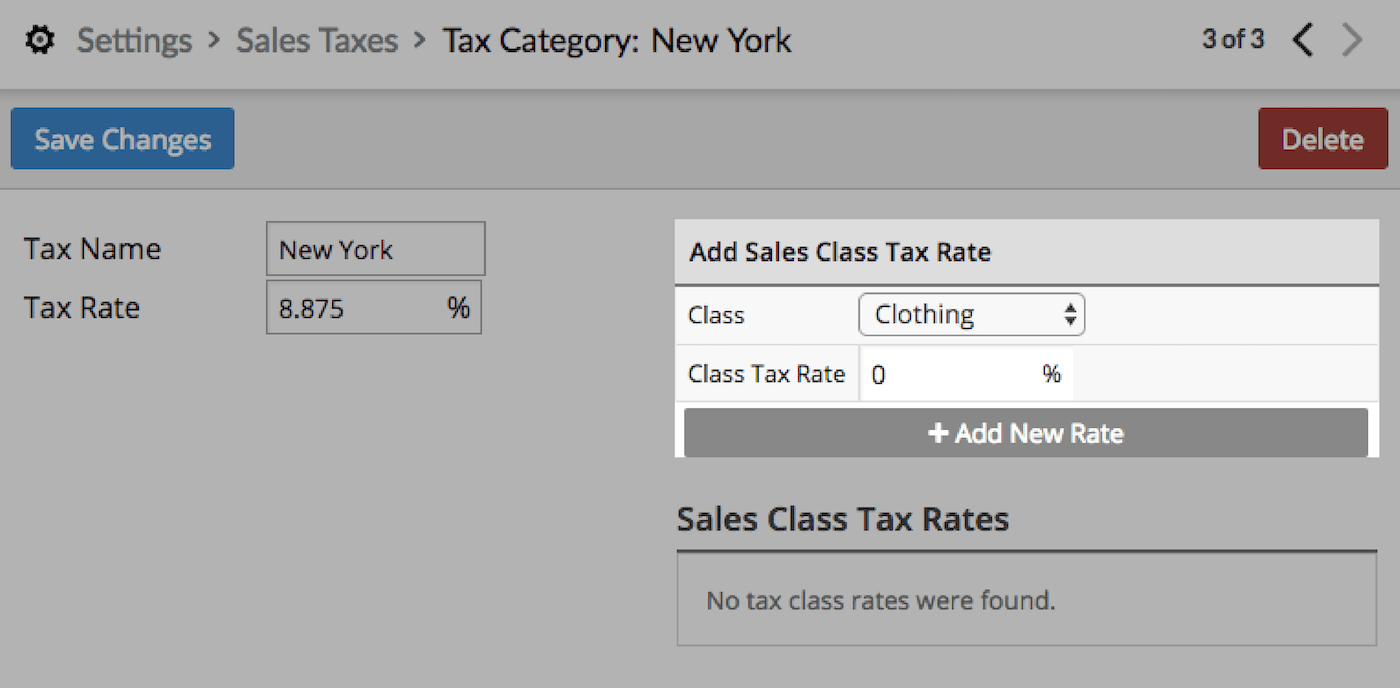Open Settings breadcrumb link
Image resolution: width=1400 pixels, height=688 pixels.
pyautogui.click(x=134, y=41)
